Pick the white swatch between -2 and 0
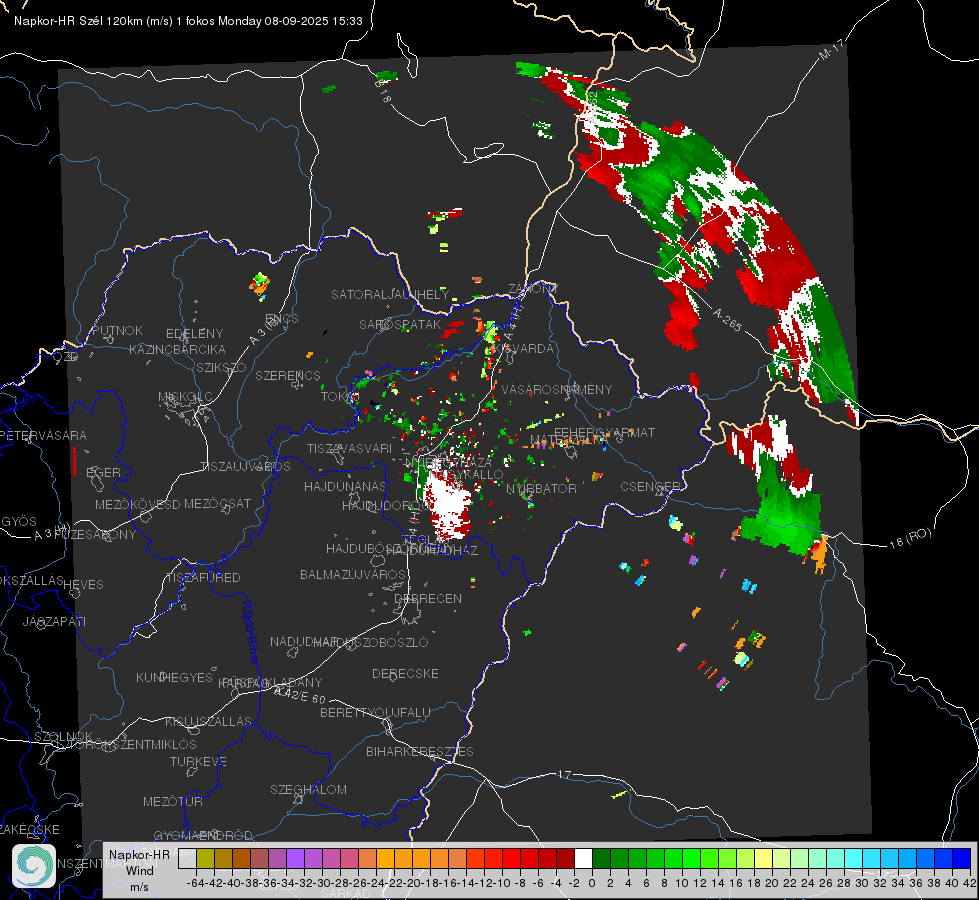The height and width of the screenshot is (900, 979). pos(583,858)
